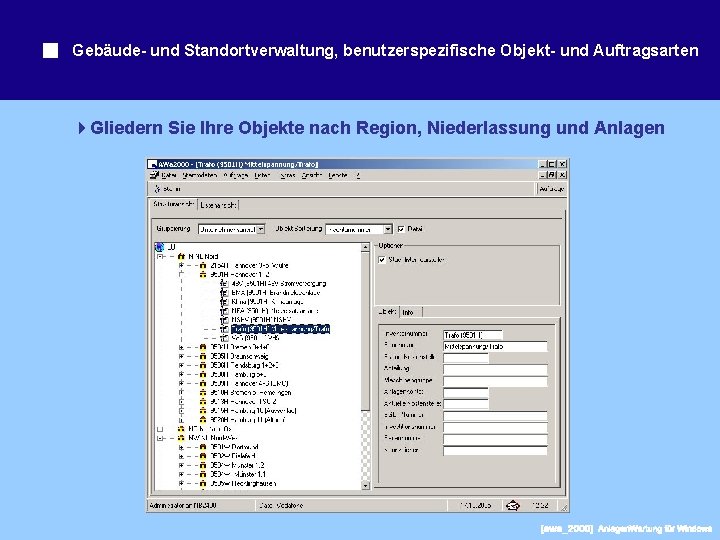Click the tree scrollbar up arrow
The height and width of the screenshot is (540, 720).
tap(366, 248)
